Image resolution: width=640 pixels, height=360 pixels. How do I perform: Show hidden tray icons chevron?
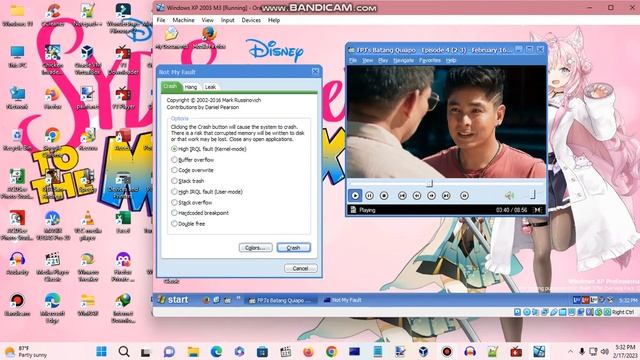click(570, 351)
